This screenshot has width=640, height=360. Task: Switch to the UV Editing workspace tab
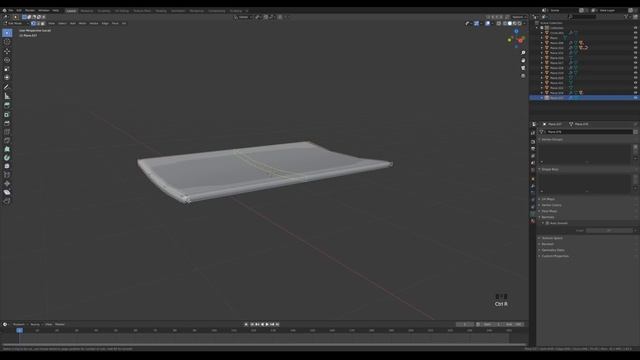(x=122, y=11)
